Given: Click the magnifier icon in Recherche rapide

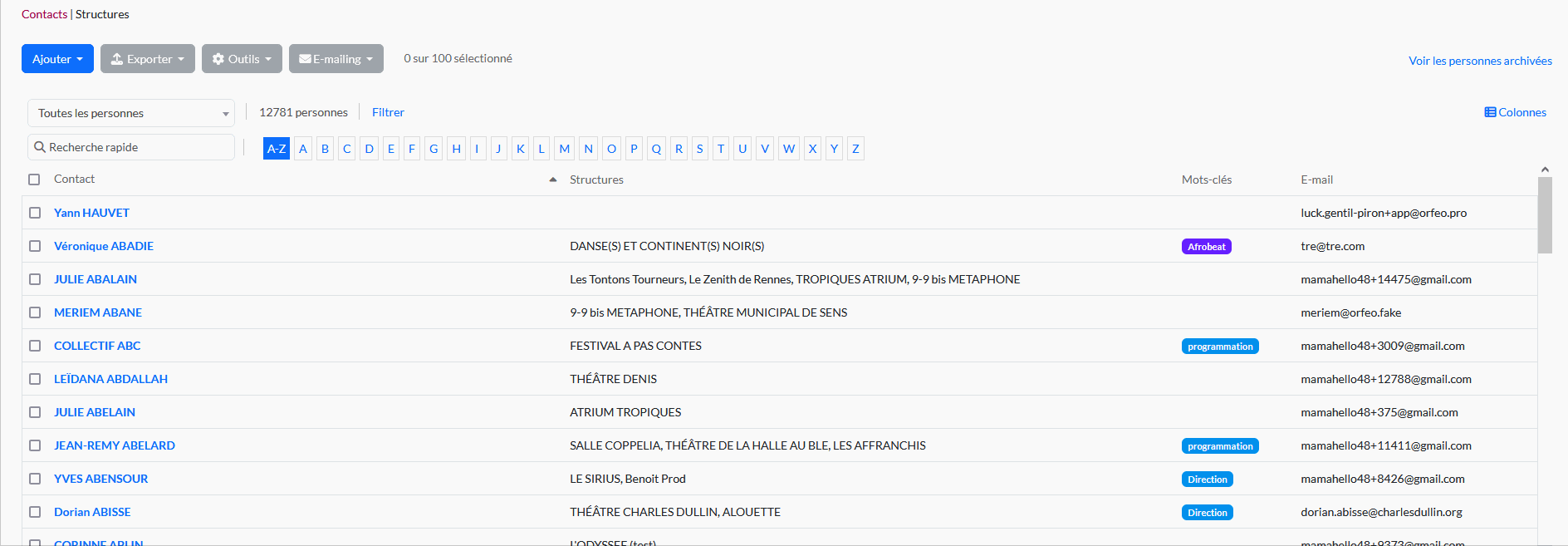Looking at the screenshot, I should point(39,147).
